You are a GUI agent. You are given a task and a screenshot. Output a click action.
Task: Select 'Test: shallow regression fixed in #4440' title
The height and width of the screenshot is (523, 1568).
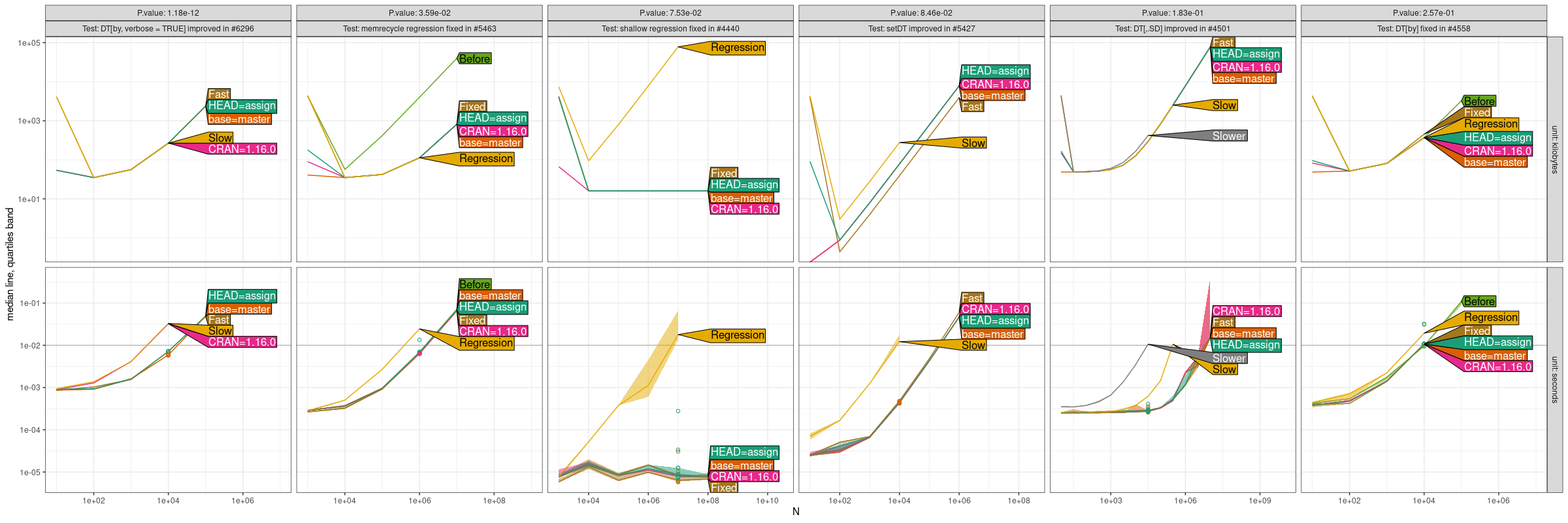670,29
